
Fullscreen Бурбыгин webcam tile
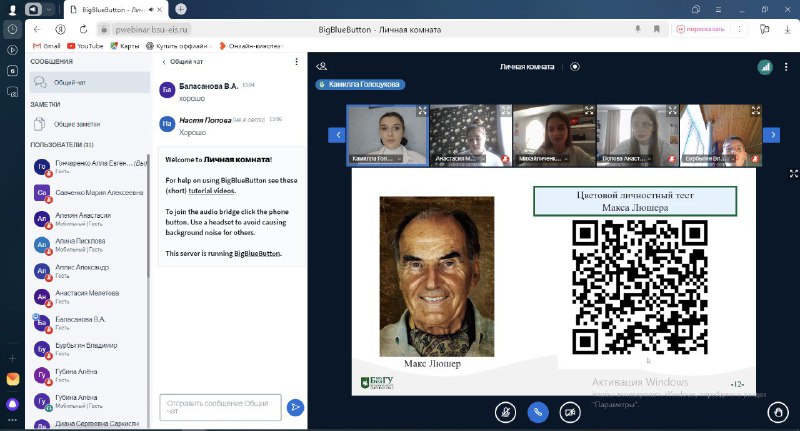click(x=756, y=110)
